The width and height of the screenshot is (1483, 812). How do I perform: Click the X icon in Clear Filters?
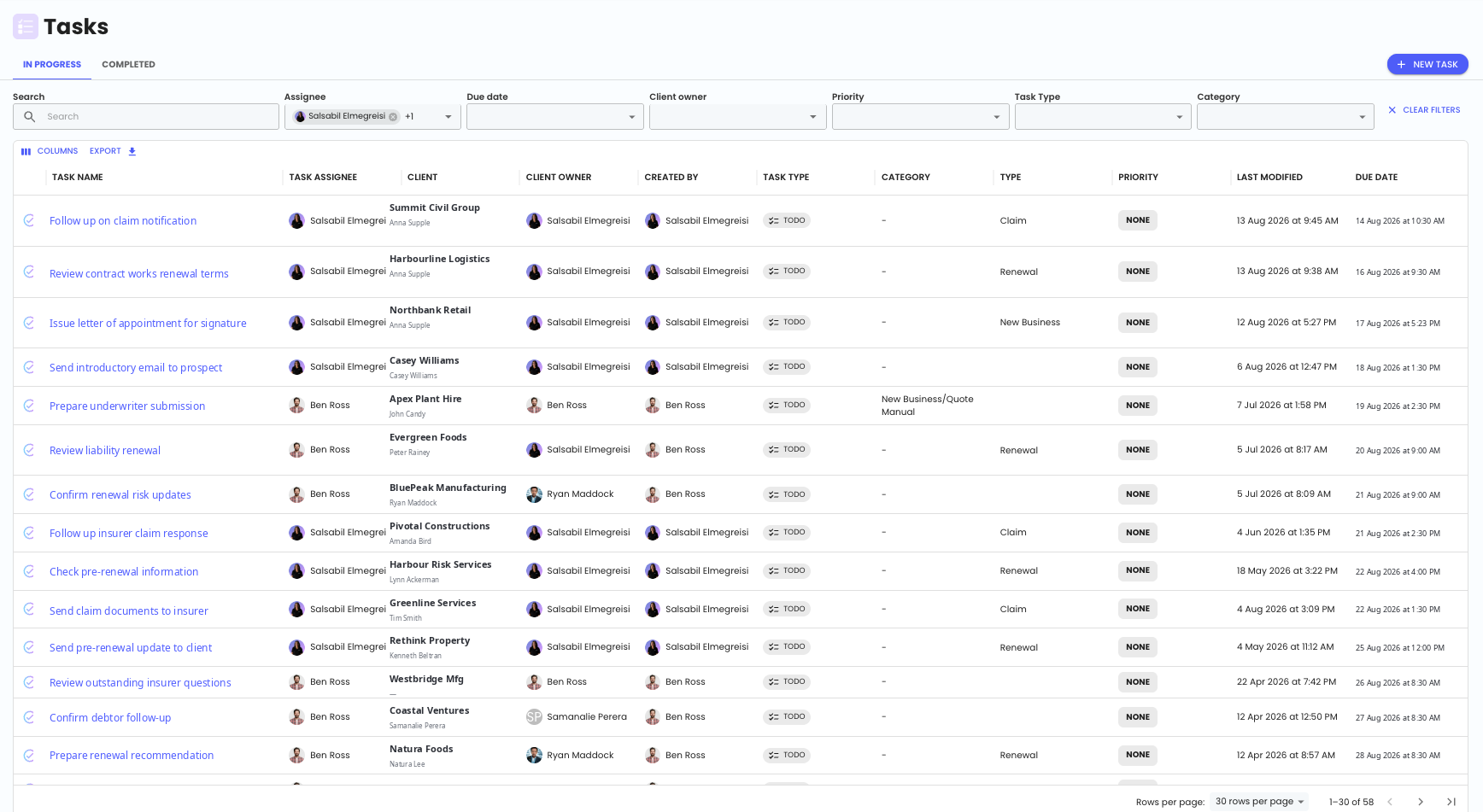1392,110
